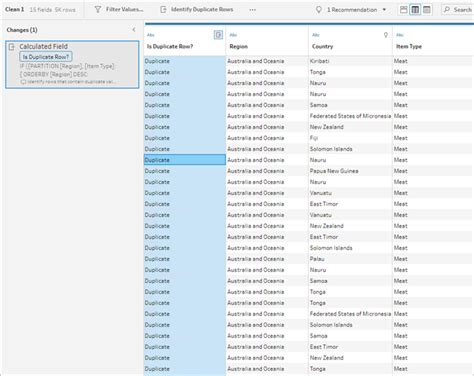Click the Is Duplicate Row? field pill
The image size is (474, 376).
[x=46, y=57]
